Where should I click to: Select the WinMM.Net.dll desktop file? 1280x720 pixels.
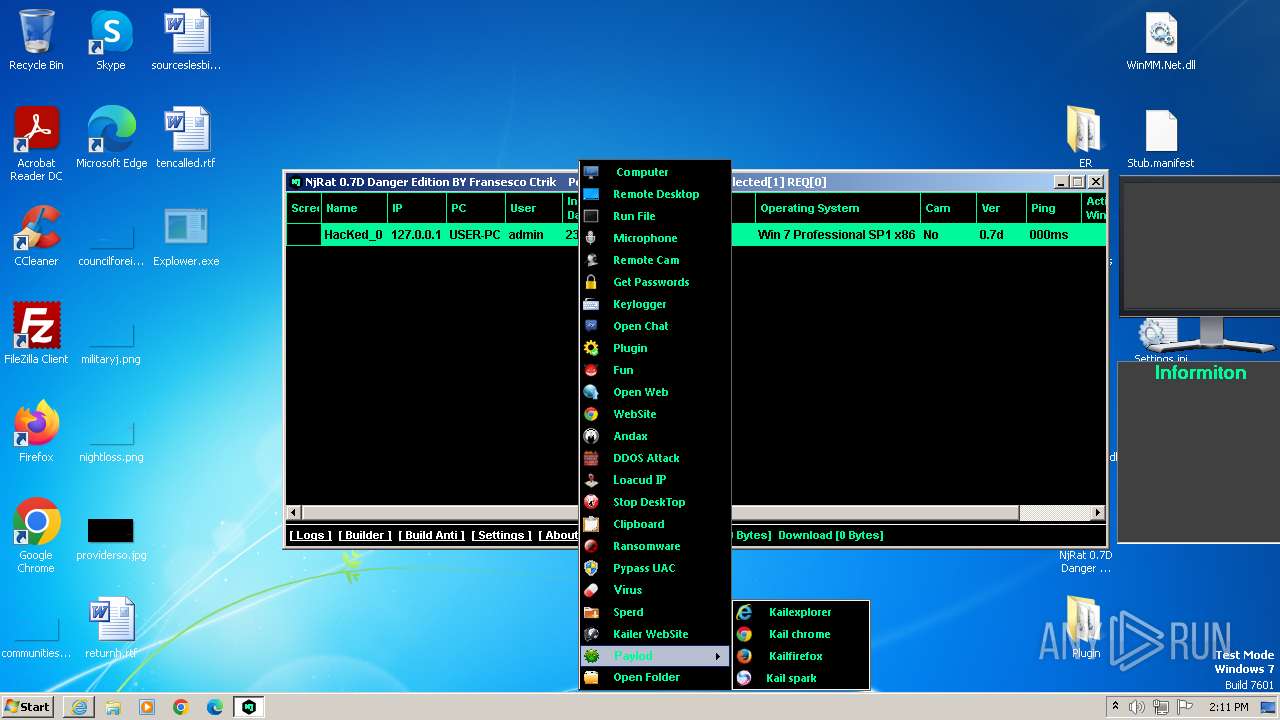click(x=1161, y=40)
